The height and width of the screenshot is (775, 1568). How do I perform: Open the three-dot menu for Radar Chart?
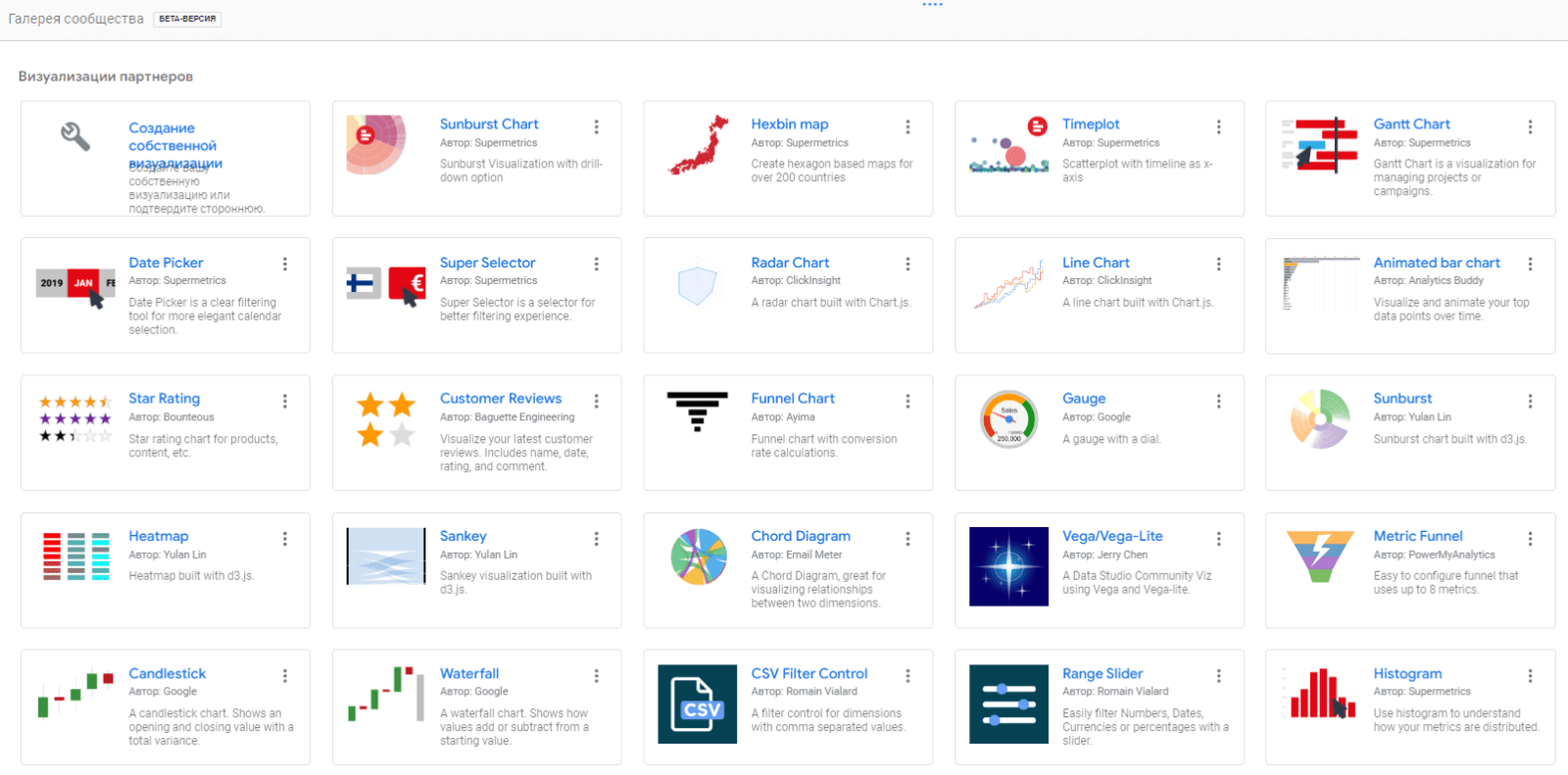[907, 265]
